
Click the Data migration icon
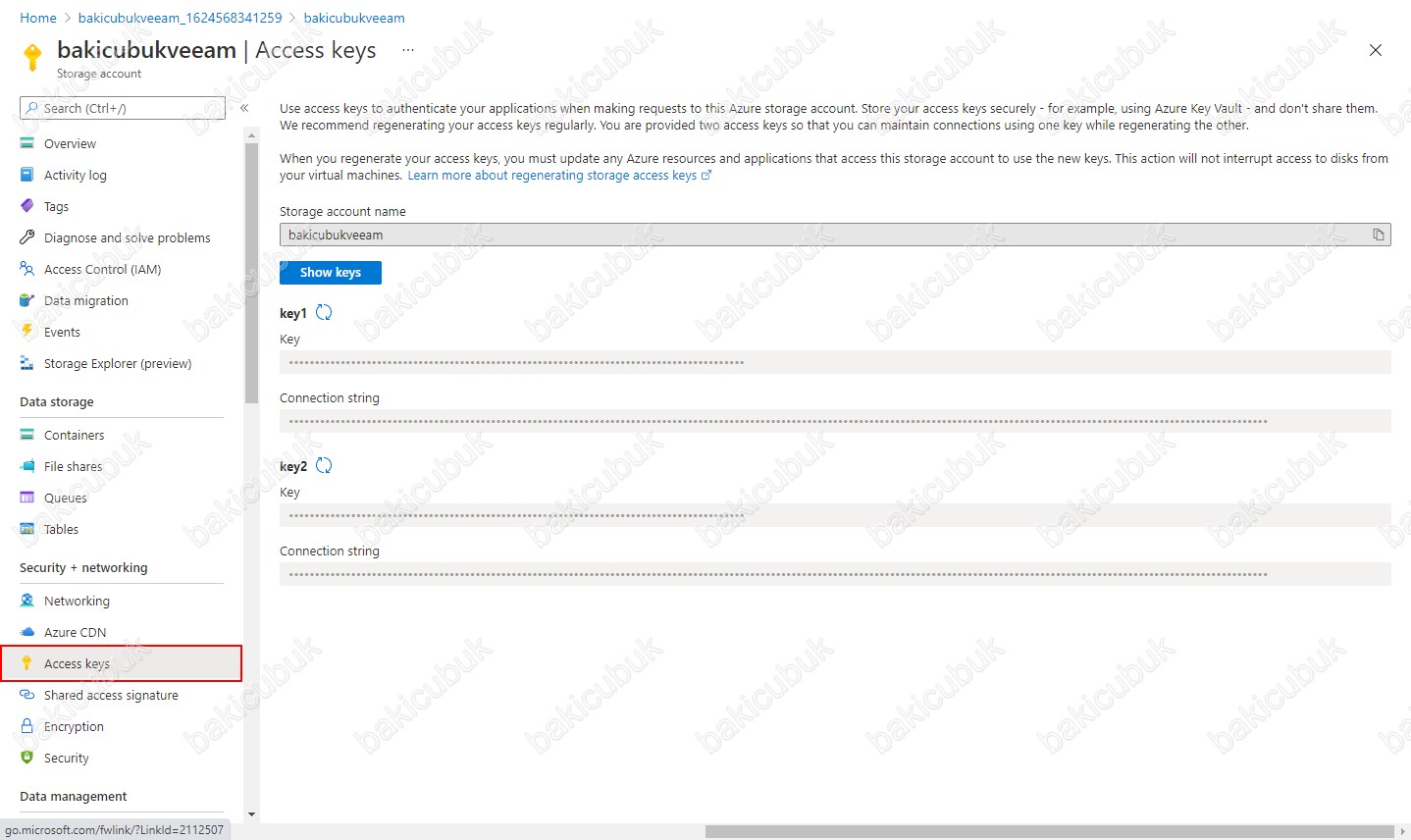click(x=26, y=300)
